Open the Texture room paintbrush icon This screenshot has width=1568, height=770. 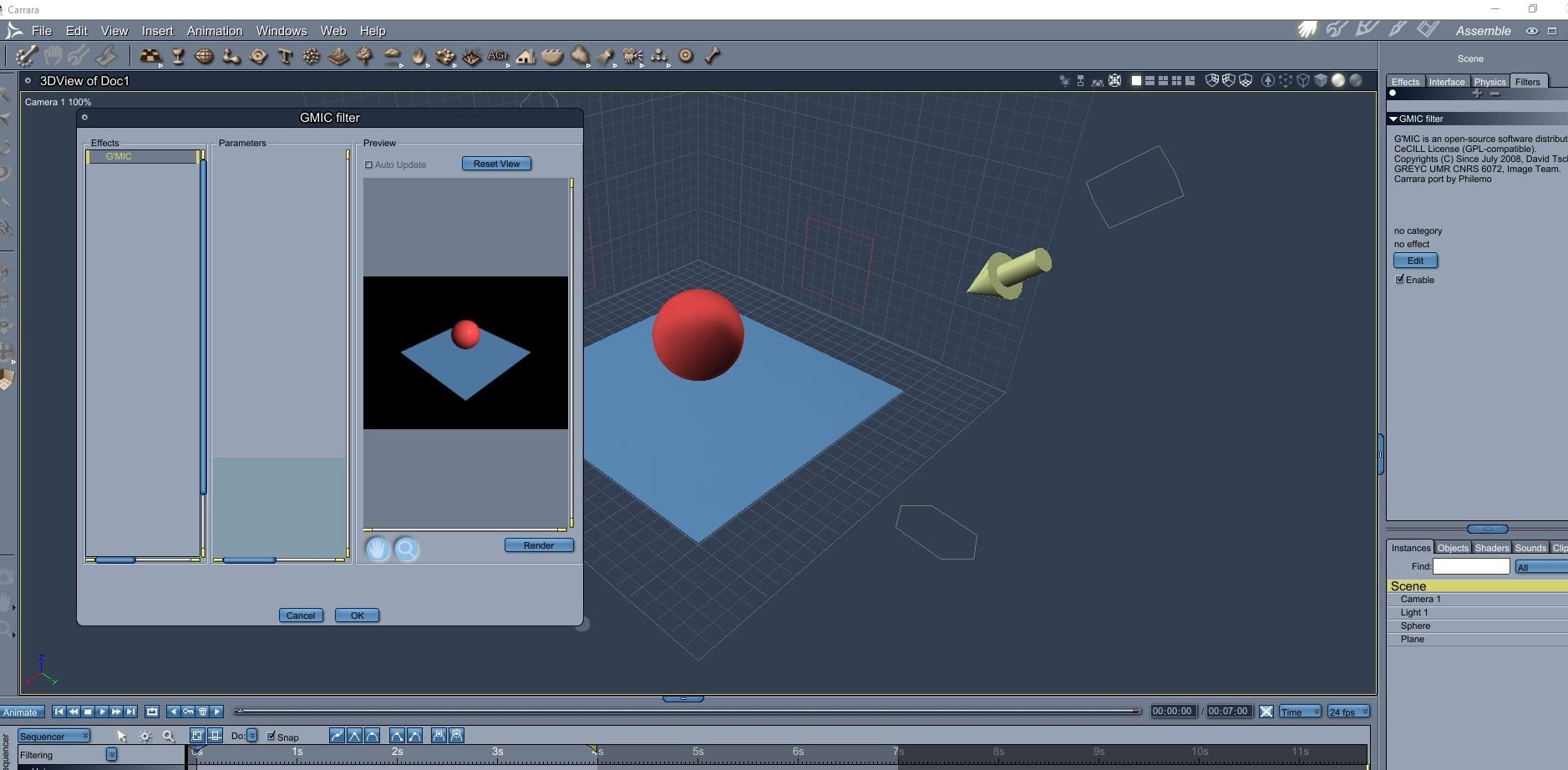tap(1398, 30)
